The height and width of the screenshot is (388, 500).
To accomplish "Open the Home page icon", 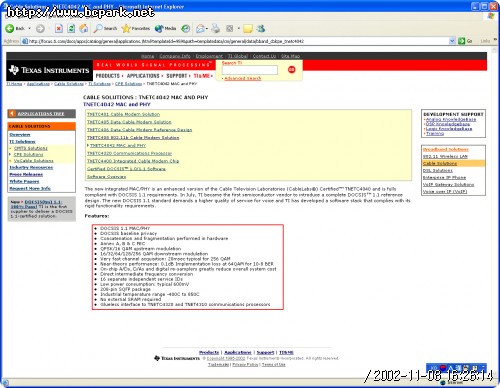I will [x=84, y=29].
